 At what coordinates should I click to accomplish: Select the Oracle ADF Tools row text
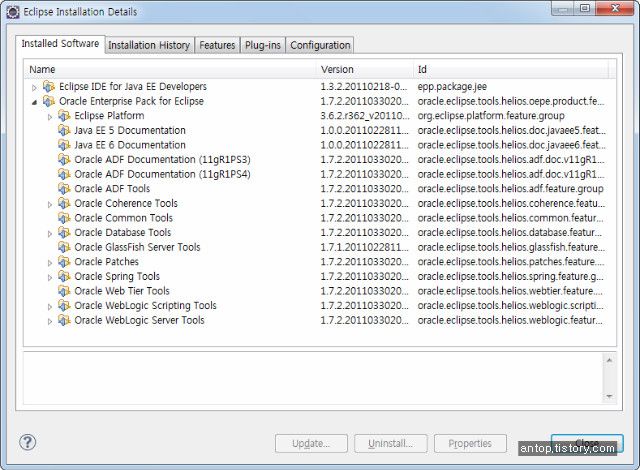112,189
